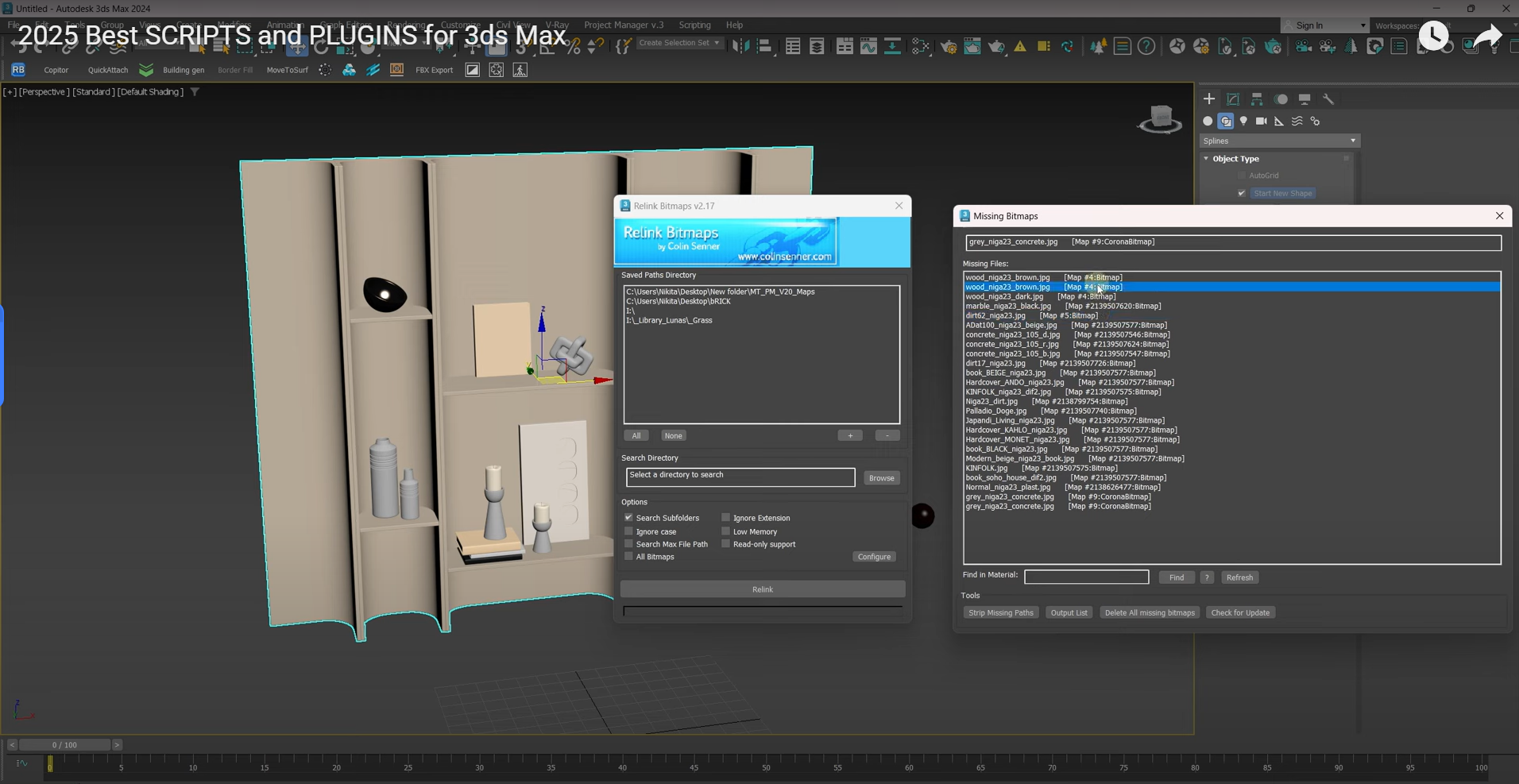Collapse the Object Type rollout
1519x784 pixels.
coord(1206,159)
